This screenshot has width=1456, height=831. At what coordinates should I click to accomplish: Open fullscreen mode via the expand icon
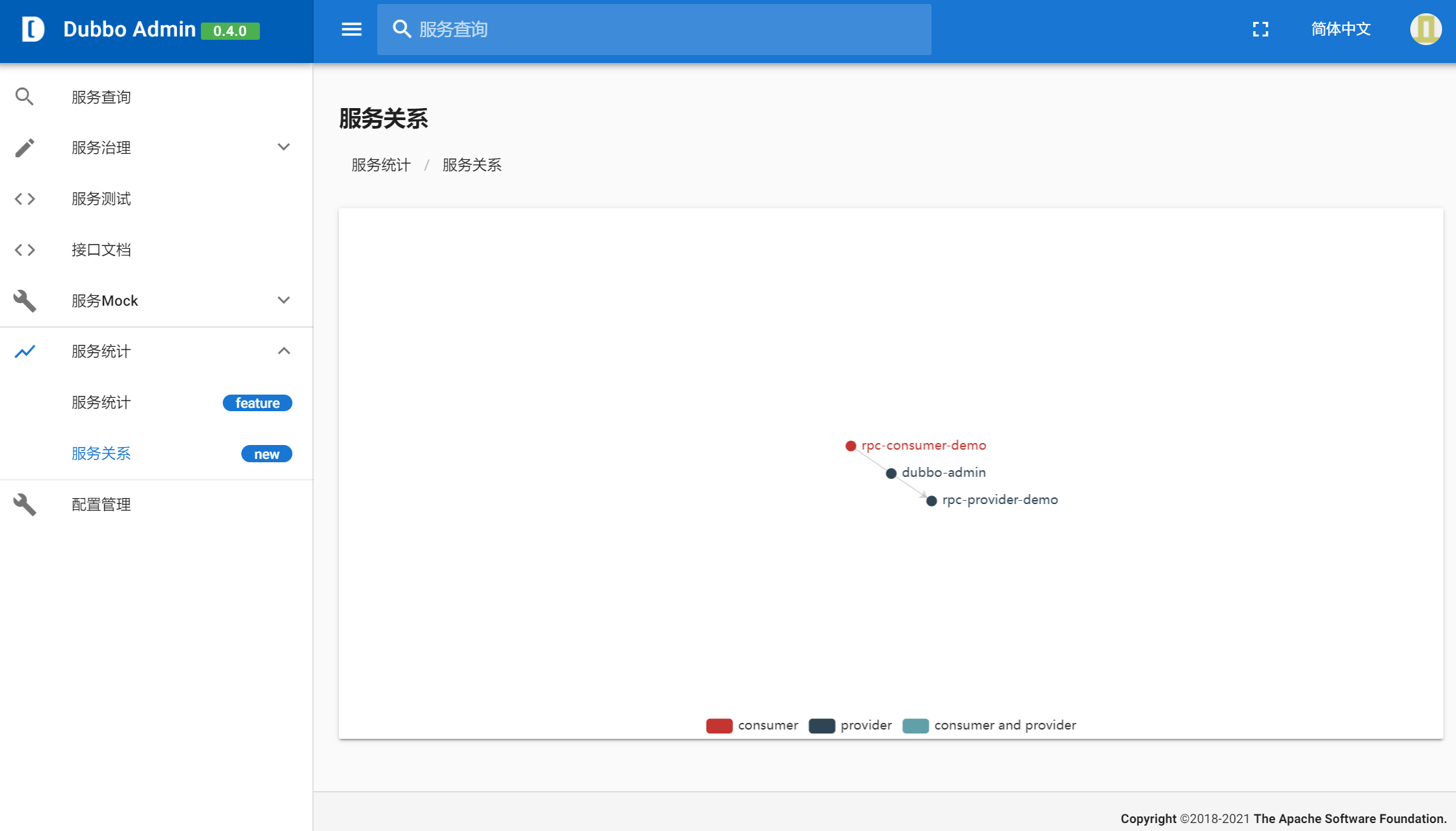1260,29
